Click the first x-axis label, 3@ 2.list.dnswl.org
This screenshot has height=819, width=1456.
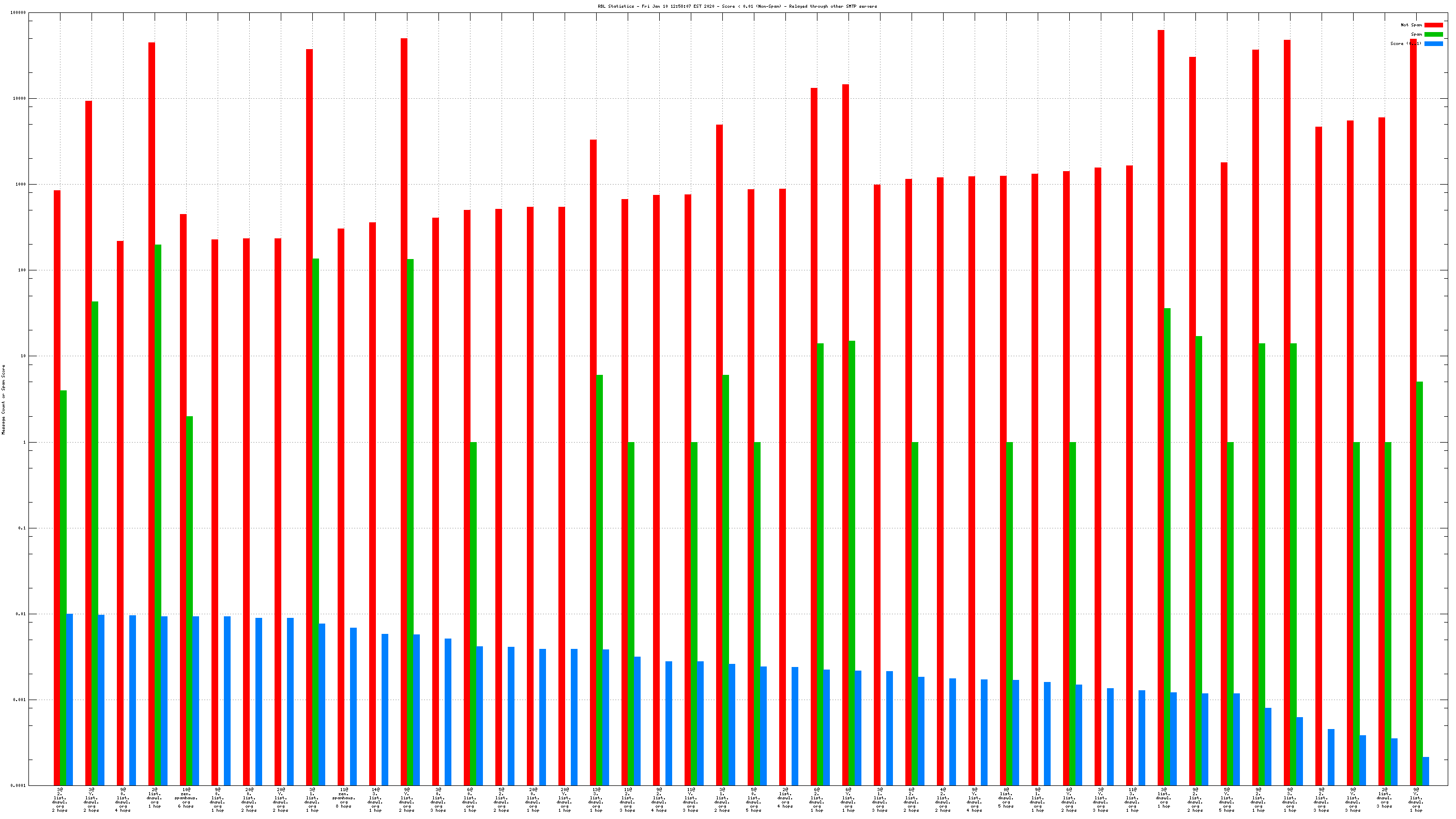60,799
